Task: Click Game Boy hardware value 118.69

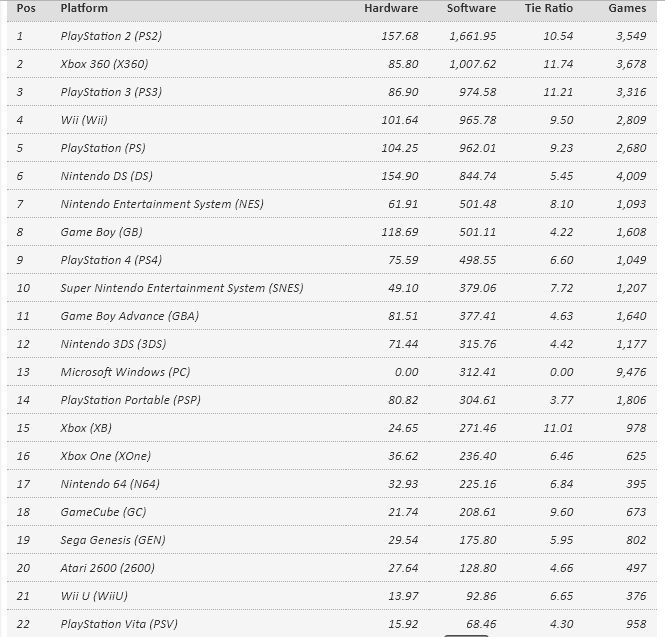Action: (400, 232)
